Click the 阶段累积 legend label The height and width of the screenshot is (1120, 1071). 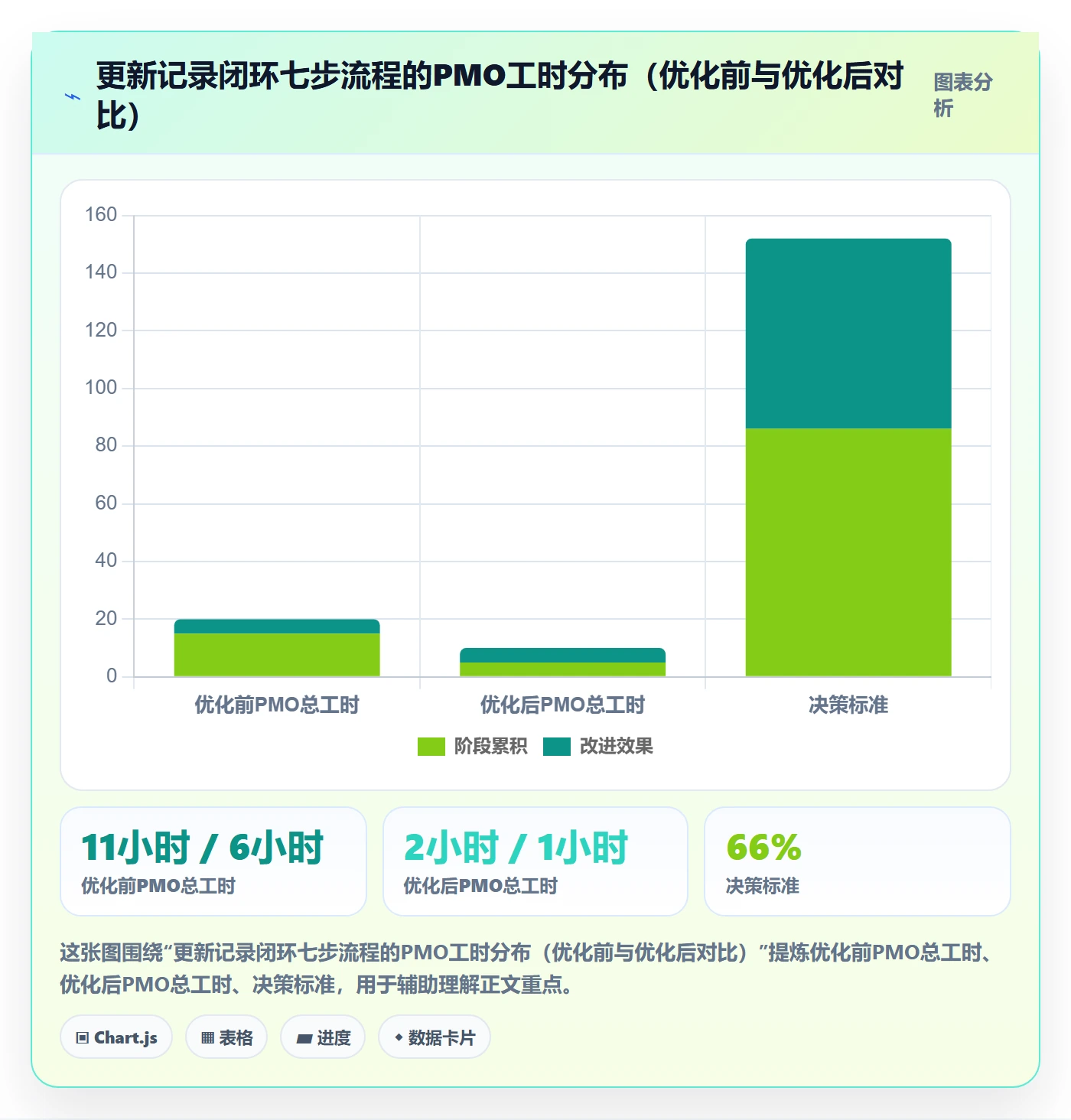coord(490,747)
